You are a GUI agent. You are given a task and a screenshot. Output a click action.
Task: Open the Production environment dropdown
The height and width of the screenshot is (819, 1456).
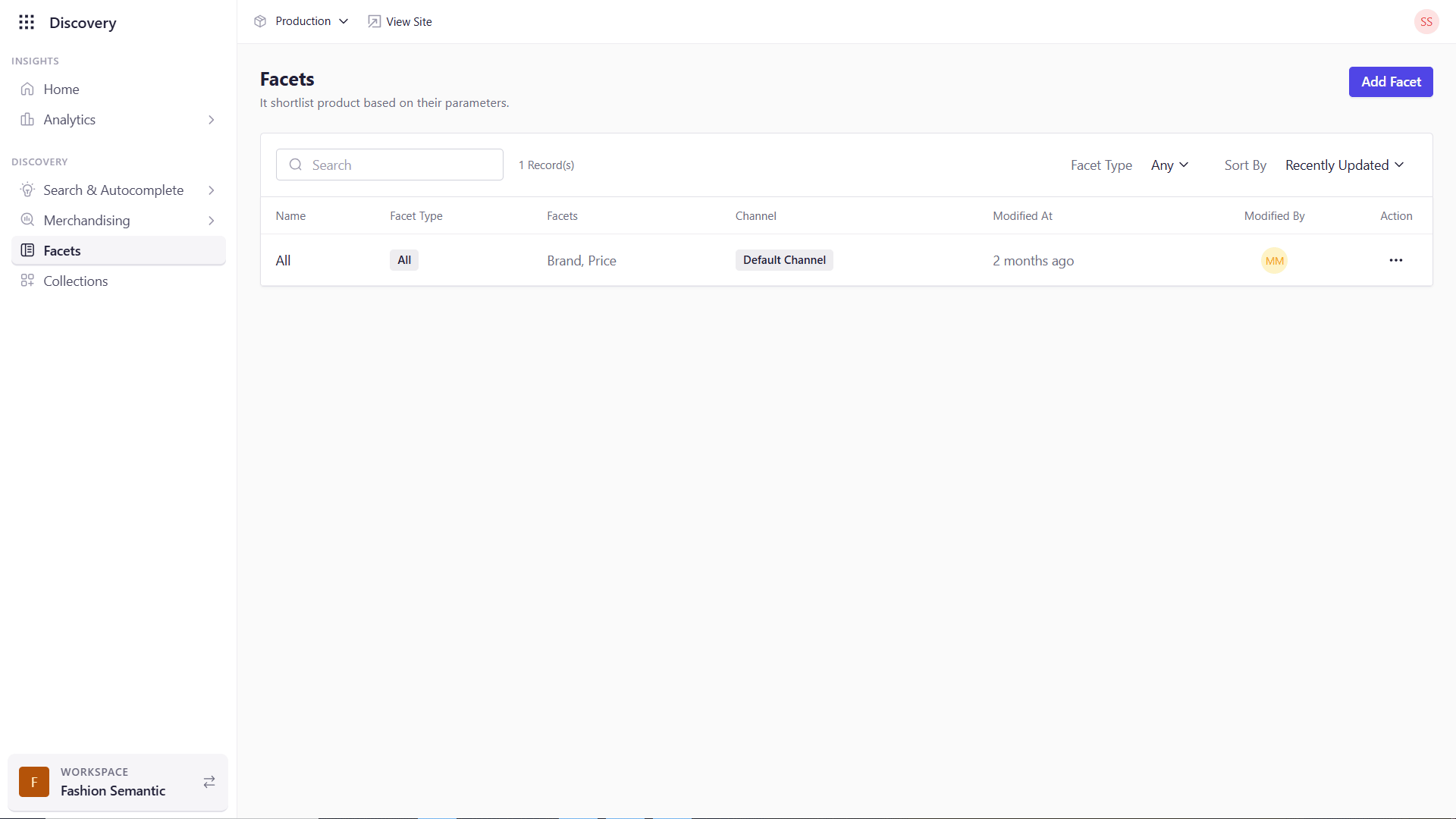click(x=302, y=21)
